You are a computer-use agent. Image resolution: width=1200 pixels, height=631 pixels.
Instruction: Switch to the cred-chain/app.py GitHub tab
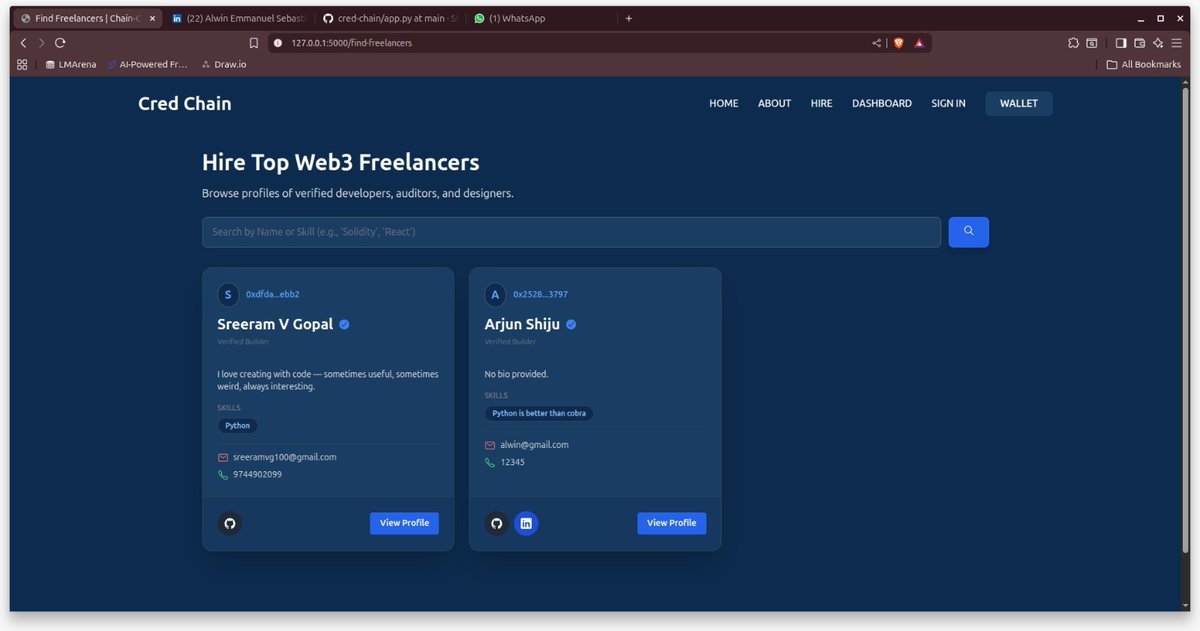point(390,18)
